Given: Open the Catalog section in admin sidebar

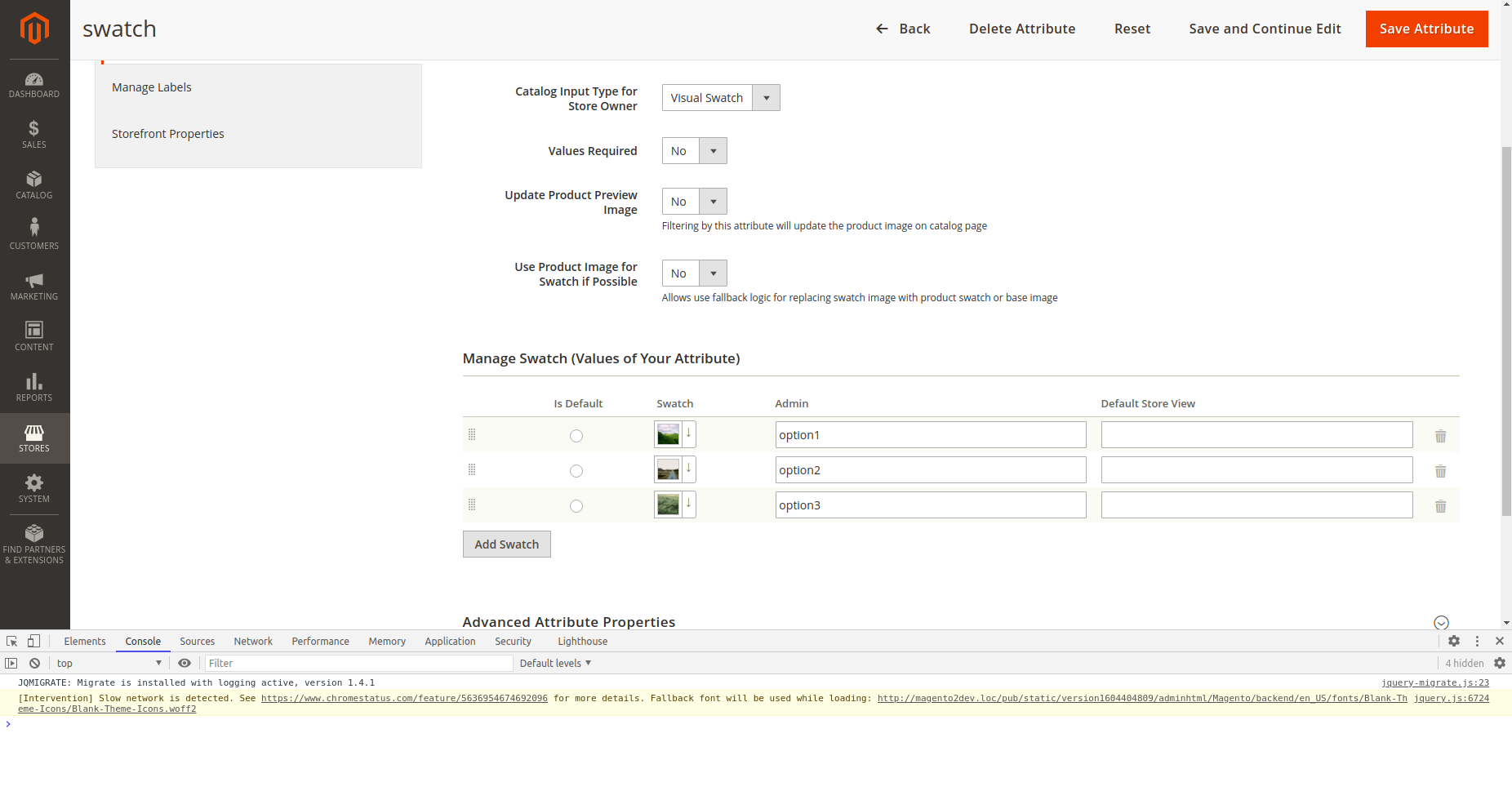Looking at the screenshot, I should tap(33, 185).
